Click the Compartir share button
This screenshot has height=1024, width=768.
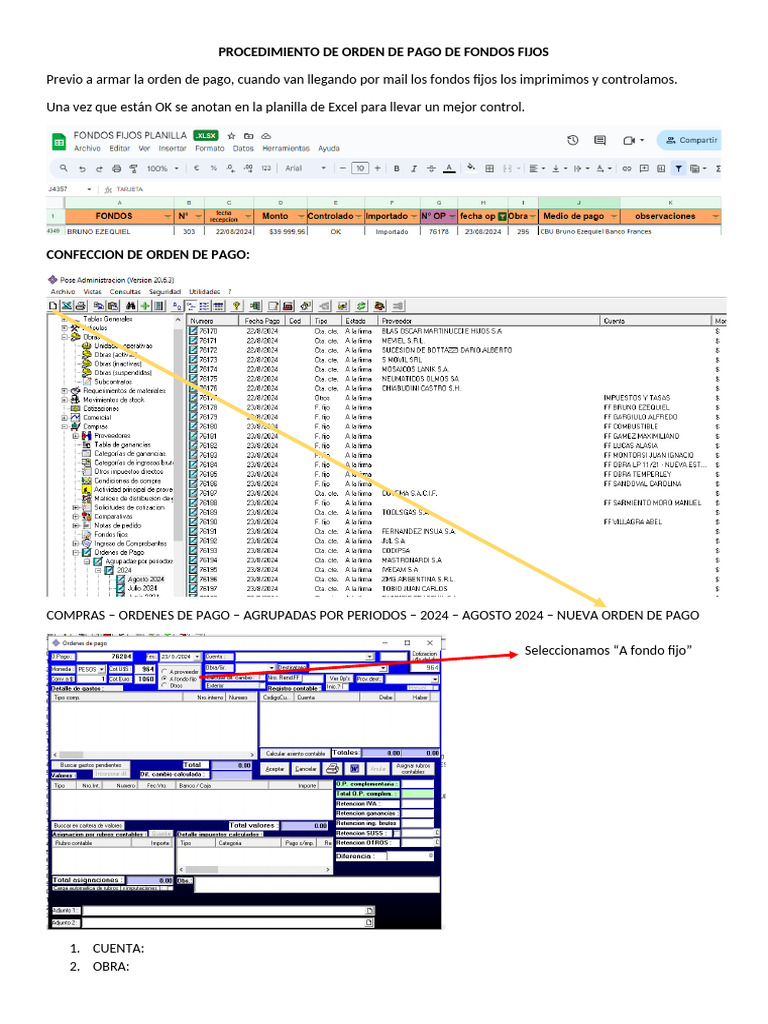coord(691,140)
